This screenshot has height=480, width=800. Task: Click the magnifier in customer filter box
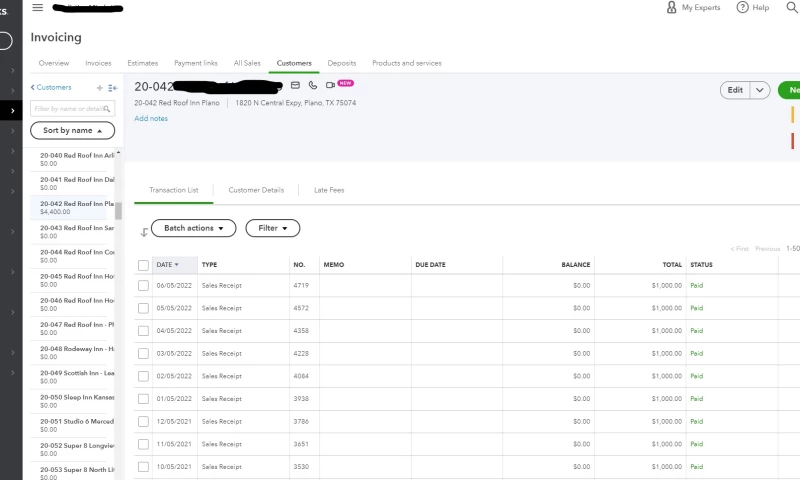coord(107,109)
